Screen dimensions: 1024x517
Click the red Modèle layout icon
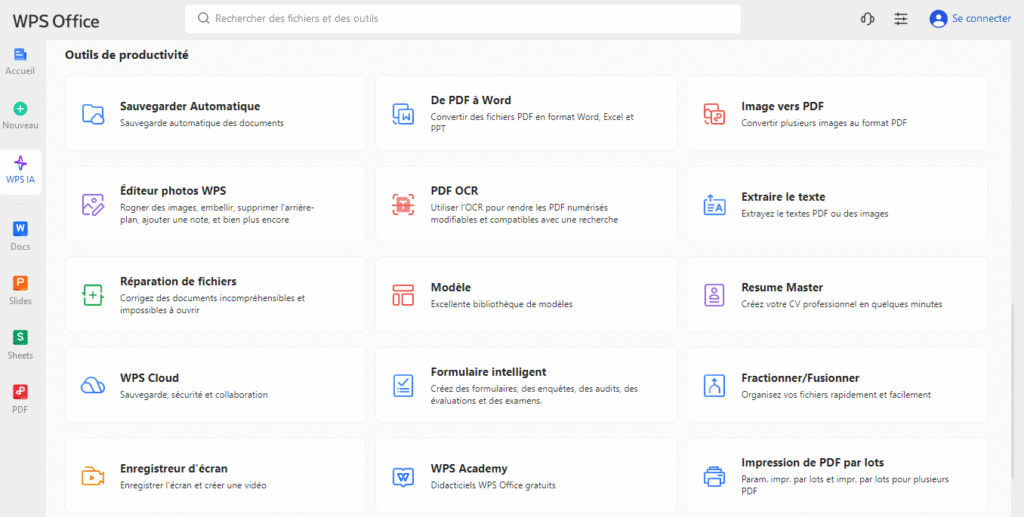click(x=404, y=295)
